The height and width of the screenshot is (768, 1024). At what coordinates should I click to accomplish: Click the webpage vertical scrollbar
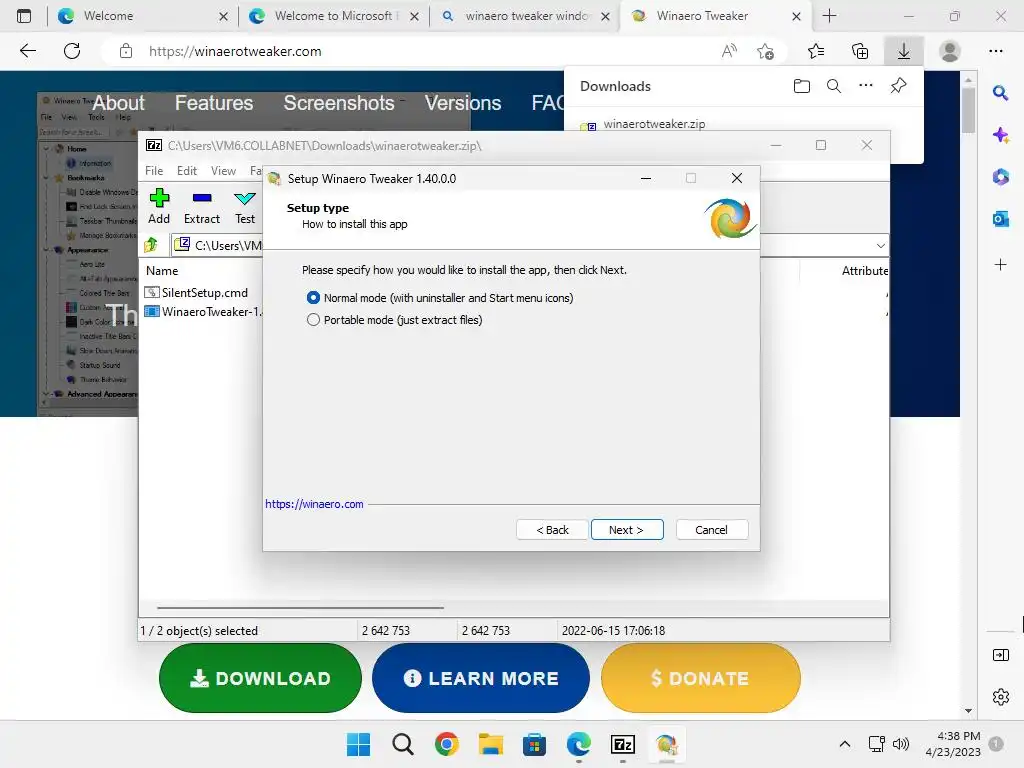tap(968, 110)
